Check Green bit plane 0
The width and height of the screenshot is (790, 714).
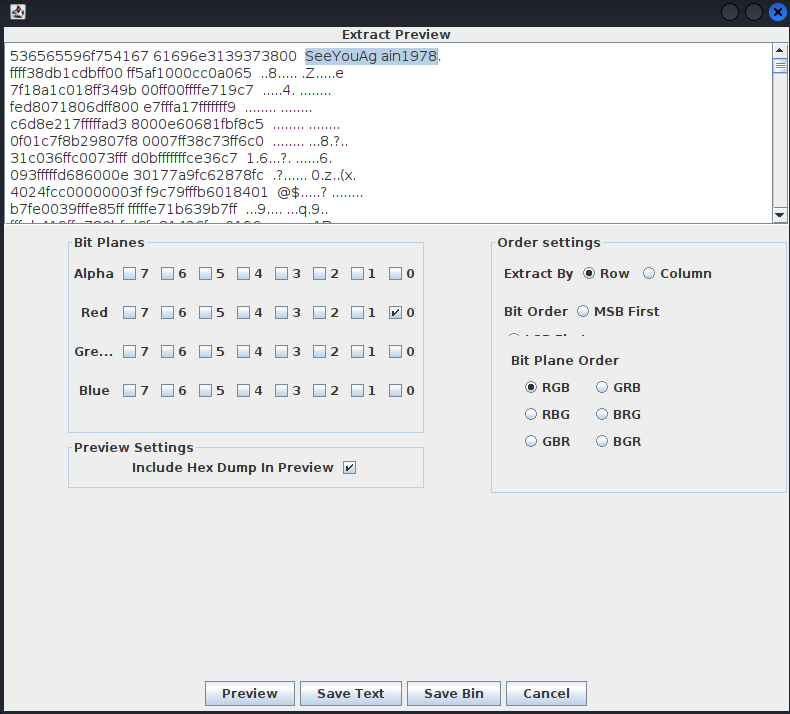coord(396,351)
